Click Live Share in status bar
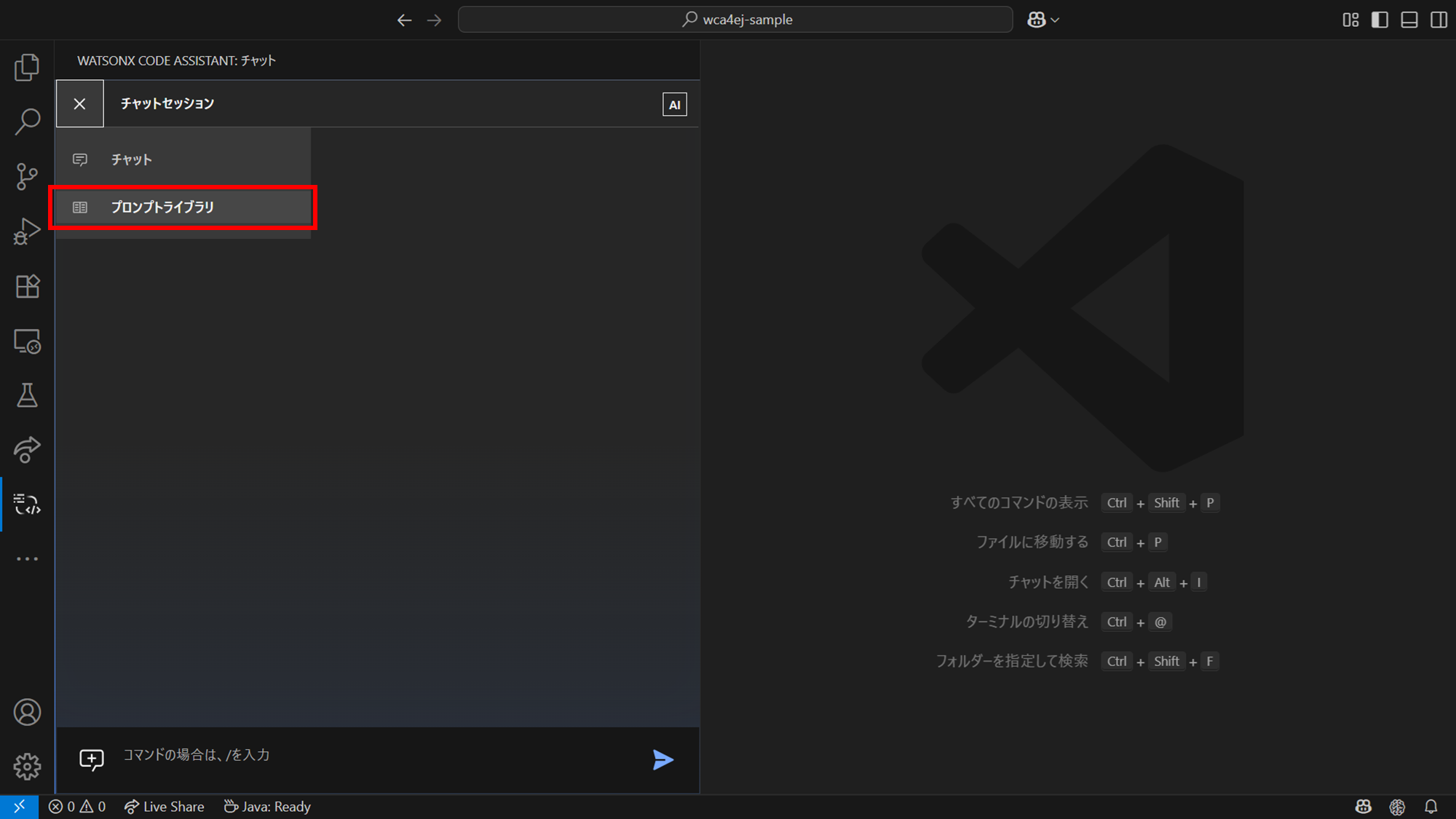The height and width of the screenshot is (819, 1456). pos(165,807)
